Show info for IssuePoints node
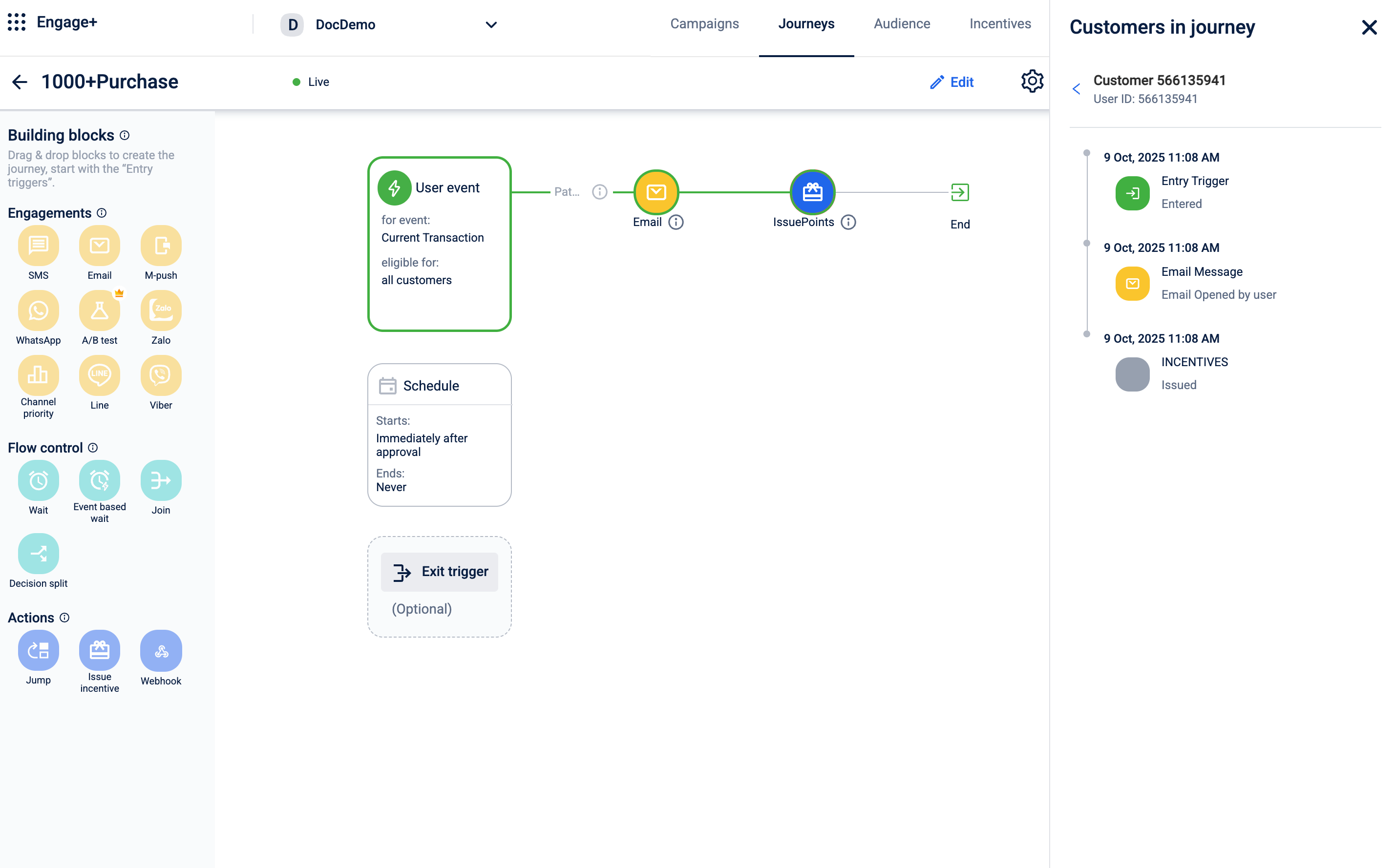Viewport: 1395px width, 868px height. pos(848,222)
